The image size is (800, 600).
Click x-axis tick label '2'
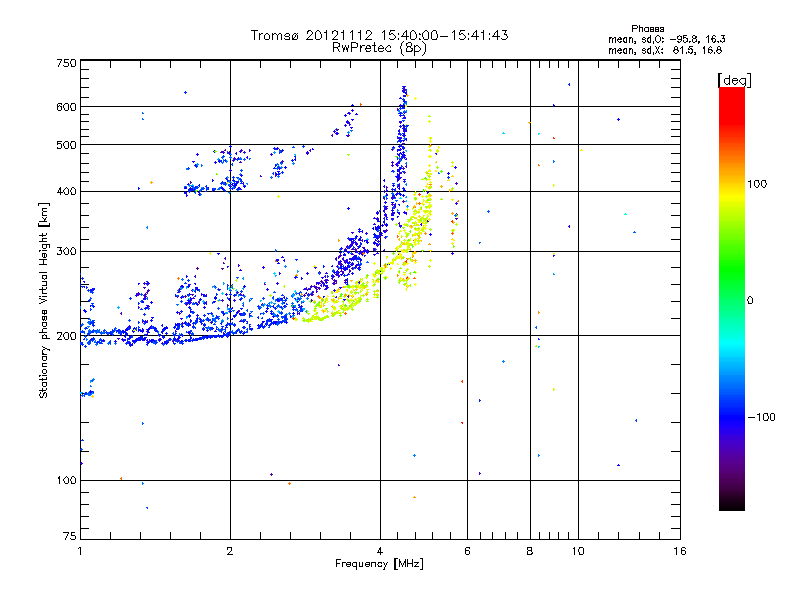(x=230, y=551)
